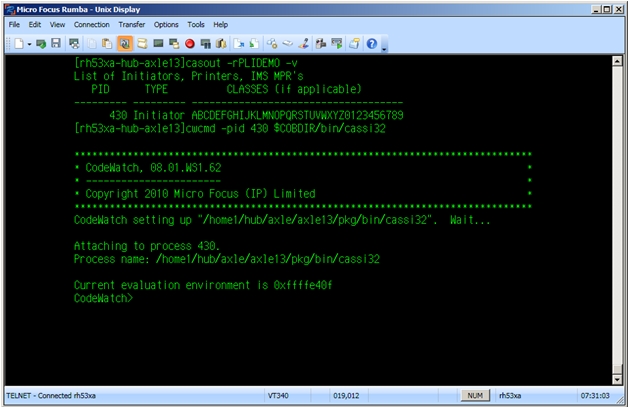
Task: Click the screen with pause bars icon
Action: 205,43
